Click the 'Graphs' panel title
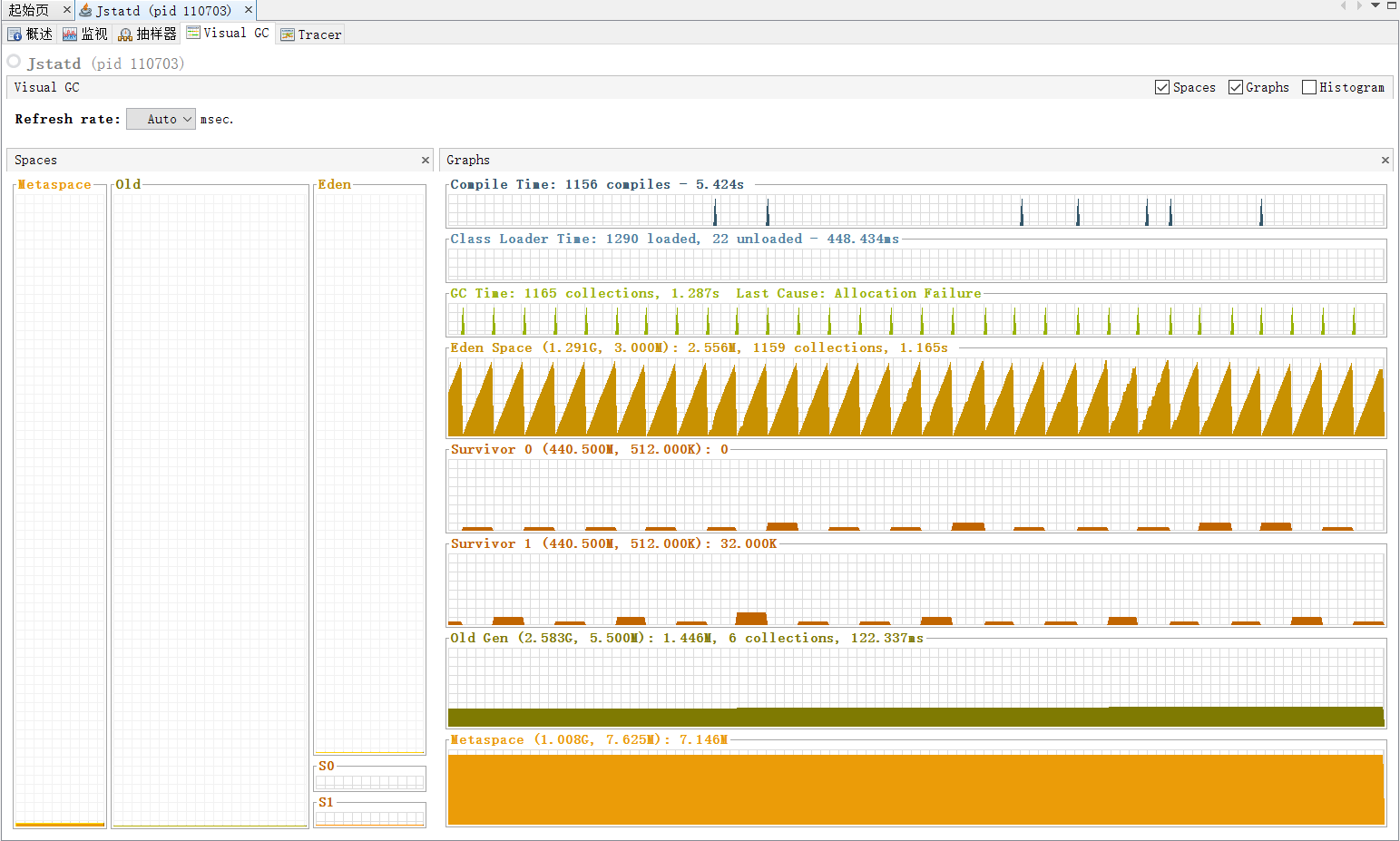1400x841 pixels. point(468,160)
